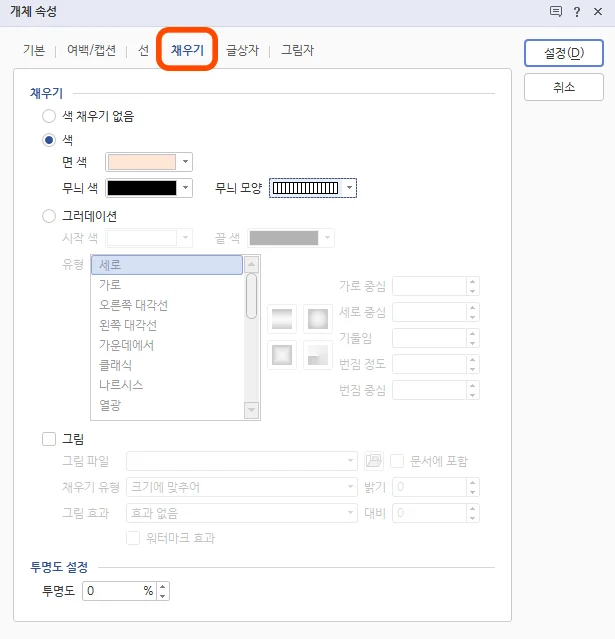Screen dimensions: 615x639
Task: Click the browse picture file folder icon
Action: 374,461
